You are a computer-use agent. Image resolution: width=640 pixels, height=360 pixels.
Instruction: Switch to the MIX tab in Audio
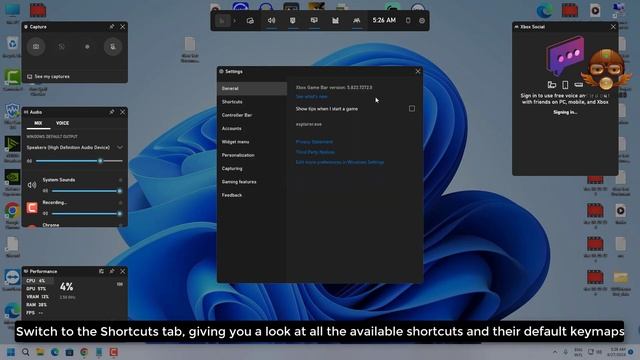coord(38,123)
